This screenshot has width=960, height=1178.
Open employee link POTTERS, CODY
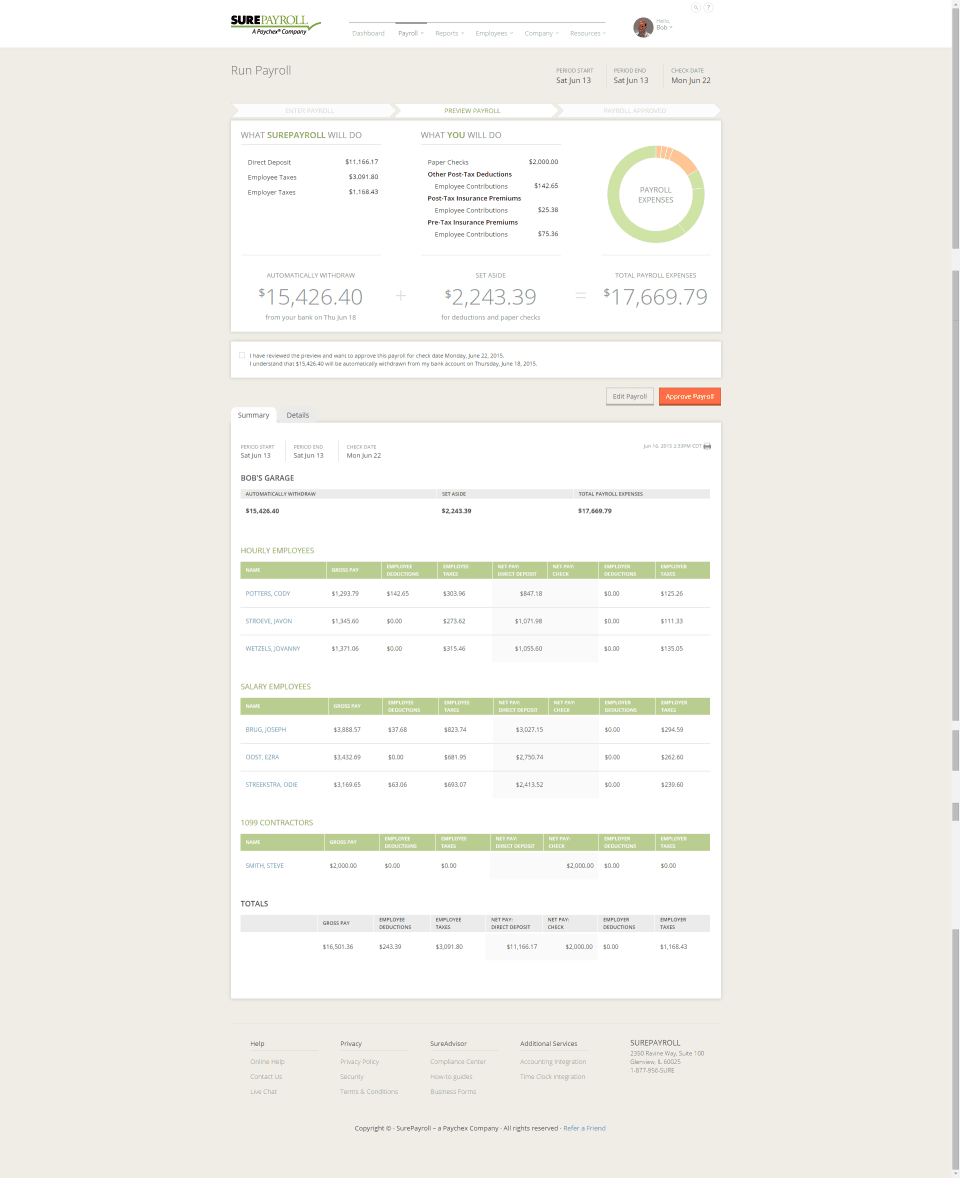(x=268, y=593)
